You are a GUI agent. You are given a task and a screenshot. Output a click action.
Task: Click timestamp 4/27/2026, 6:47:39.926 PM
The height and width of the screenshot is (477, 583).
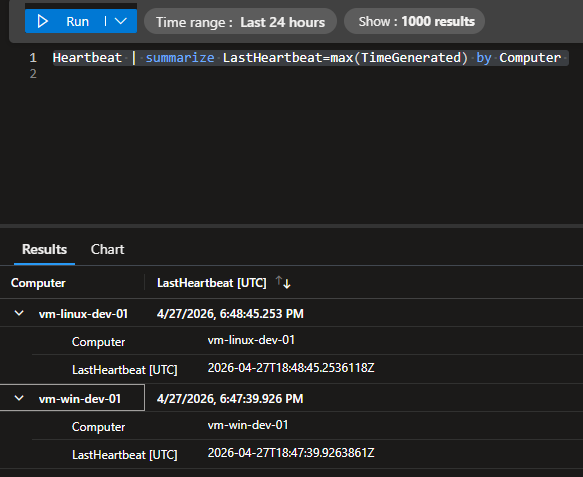(230, 399)
